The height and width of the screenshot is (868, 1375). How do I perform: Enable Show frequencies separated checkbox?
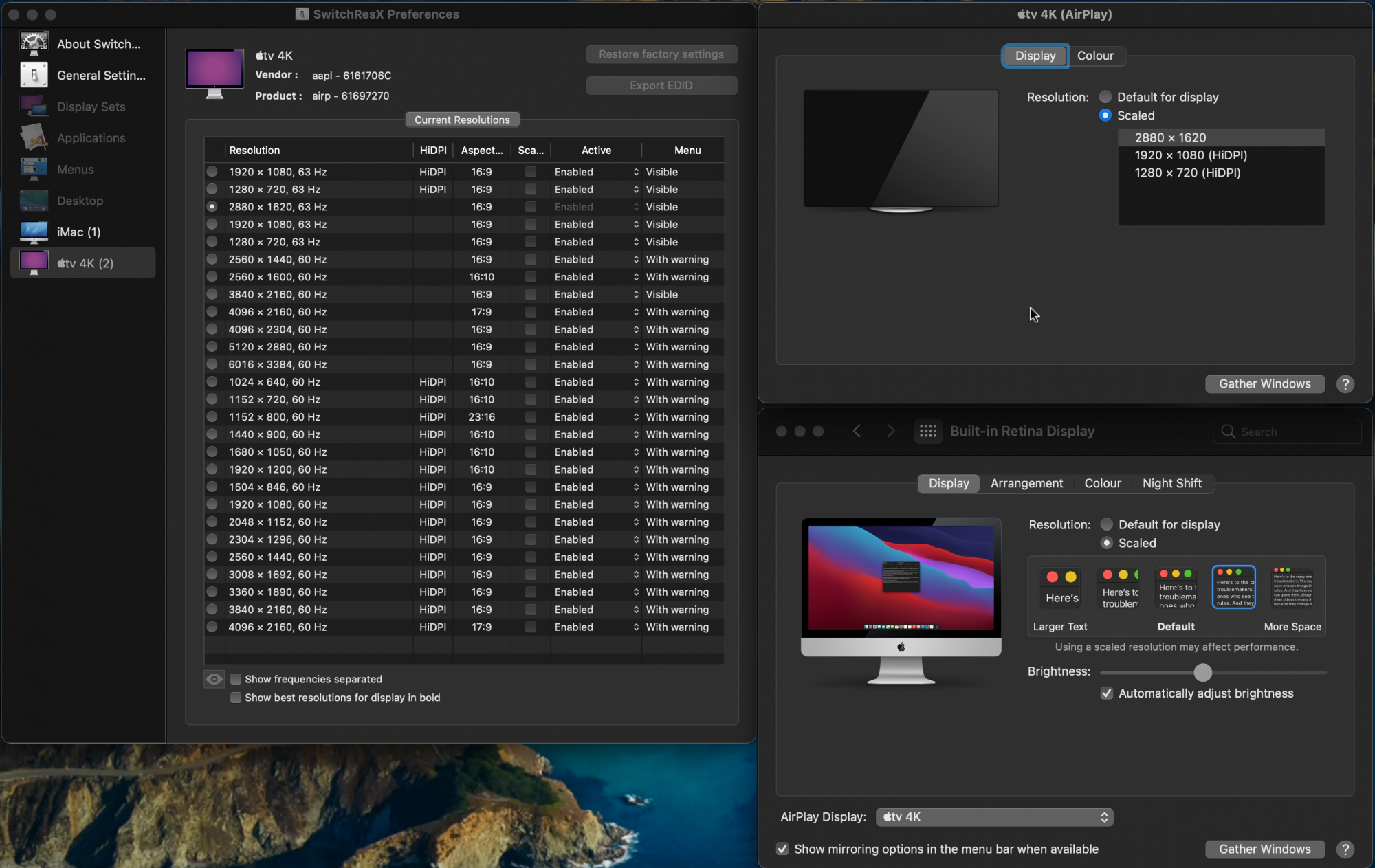click(x=236, y=679)
